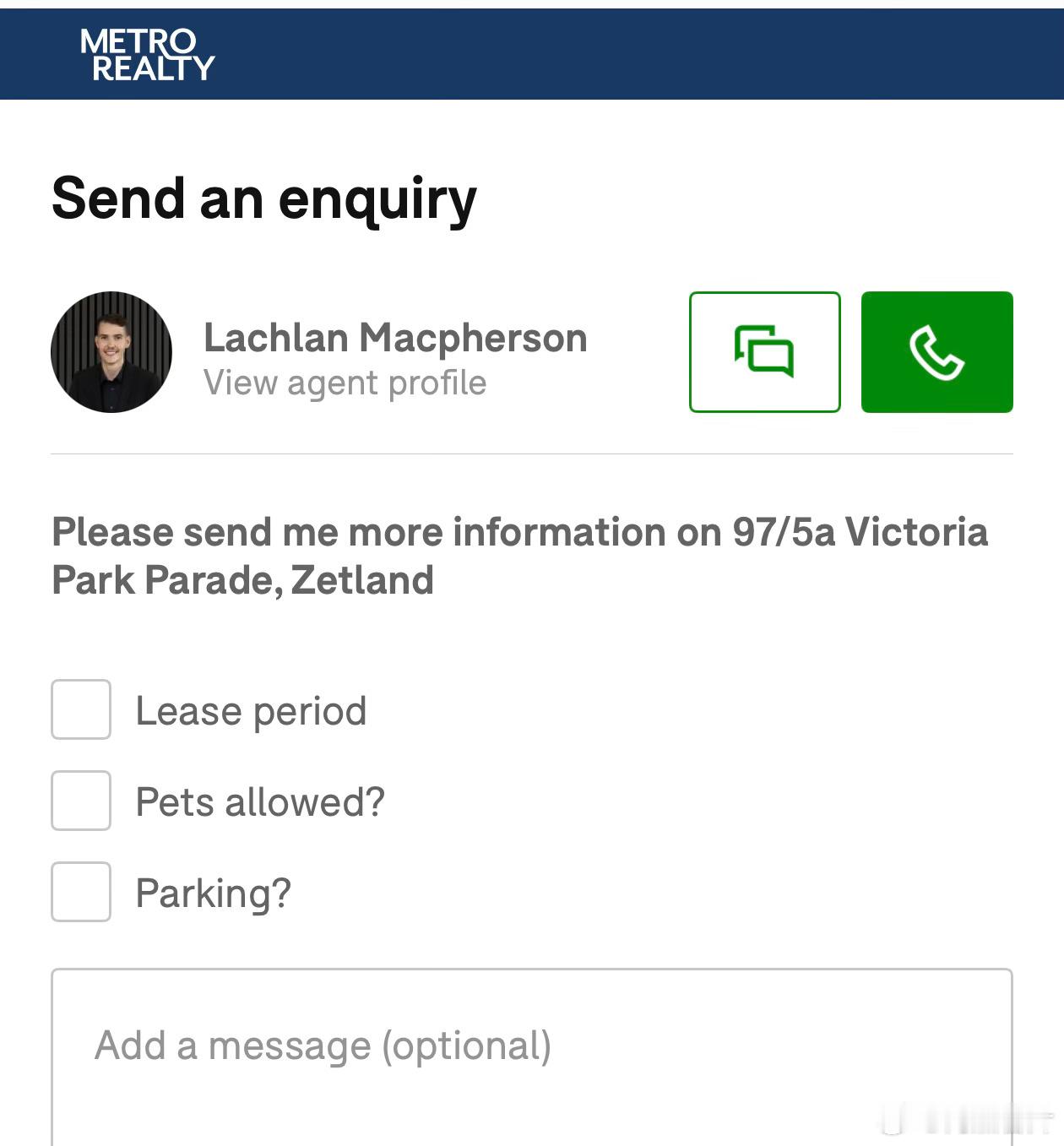Click the 'Pets allowed?' label text
This screenshot has width=1064, height=1146.
point(260,802)
